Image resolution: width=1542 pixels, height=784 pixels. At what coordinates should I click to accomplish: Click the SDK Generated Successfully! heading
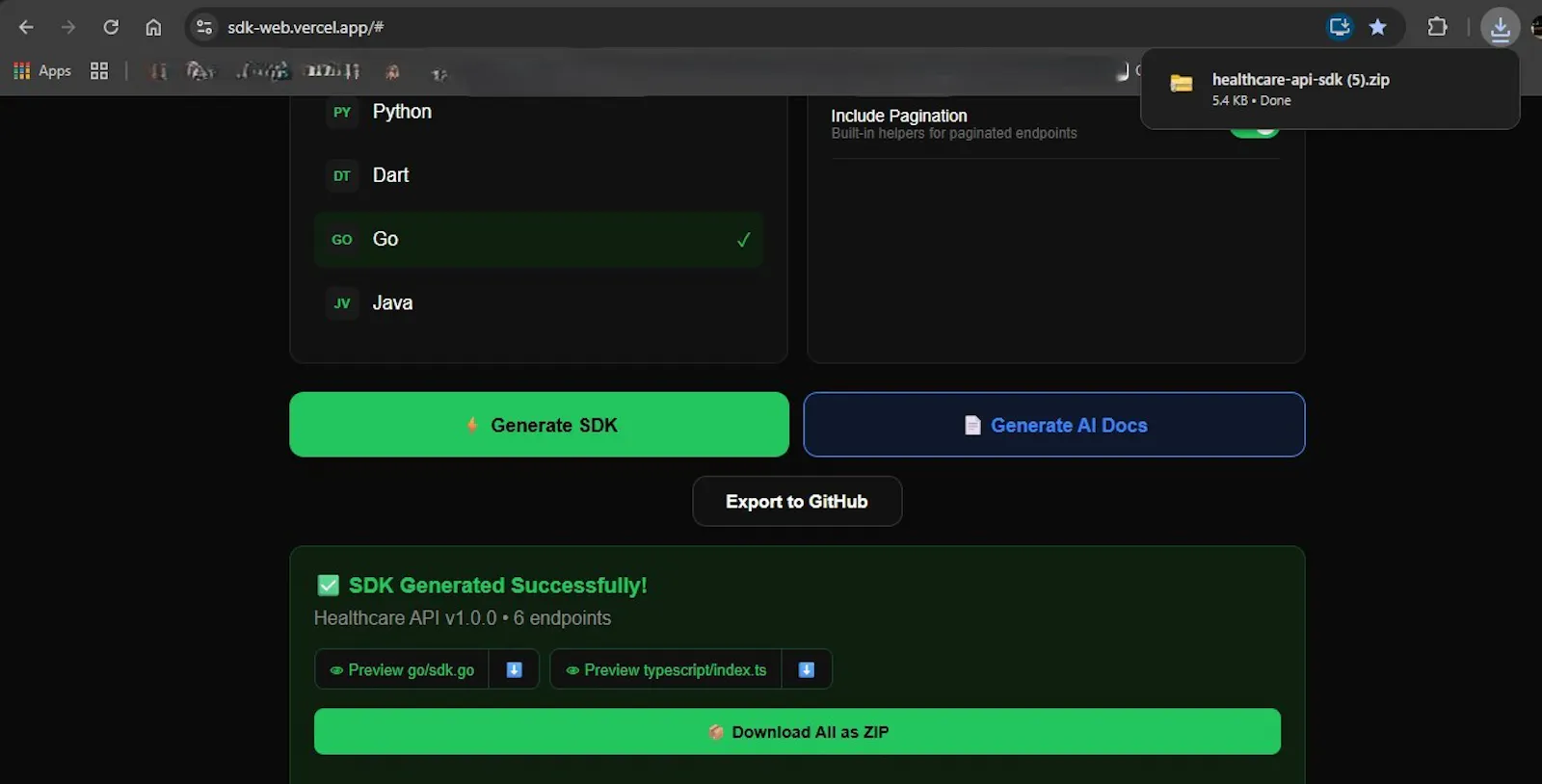click(497, 586)
